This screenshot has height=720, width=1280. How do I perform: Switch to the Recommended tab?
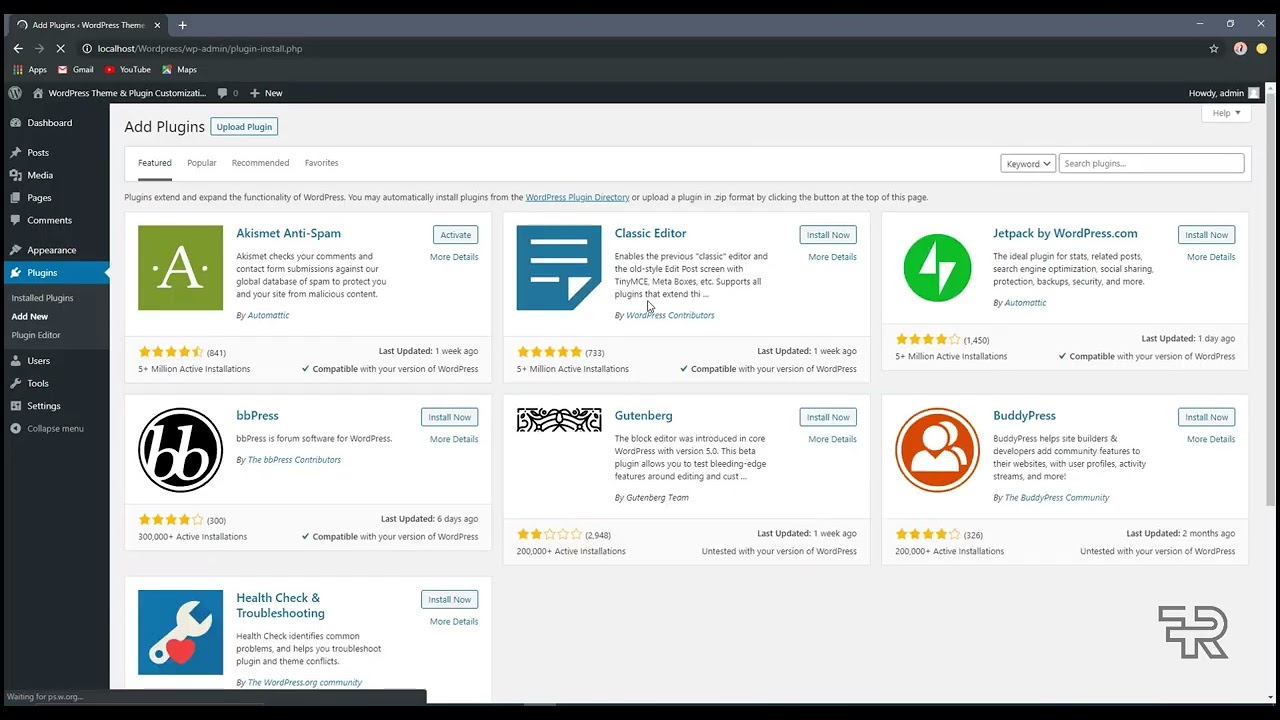tap(260, 163)
